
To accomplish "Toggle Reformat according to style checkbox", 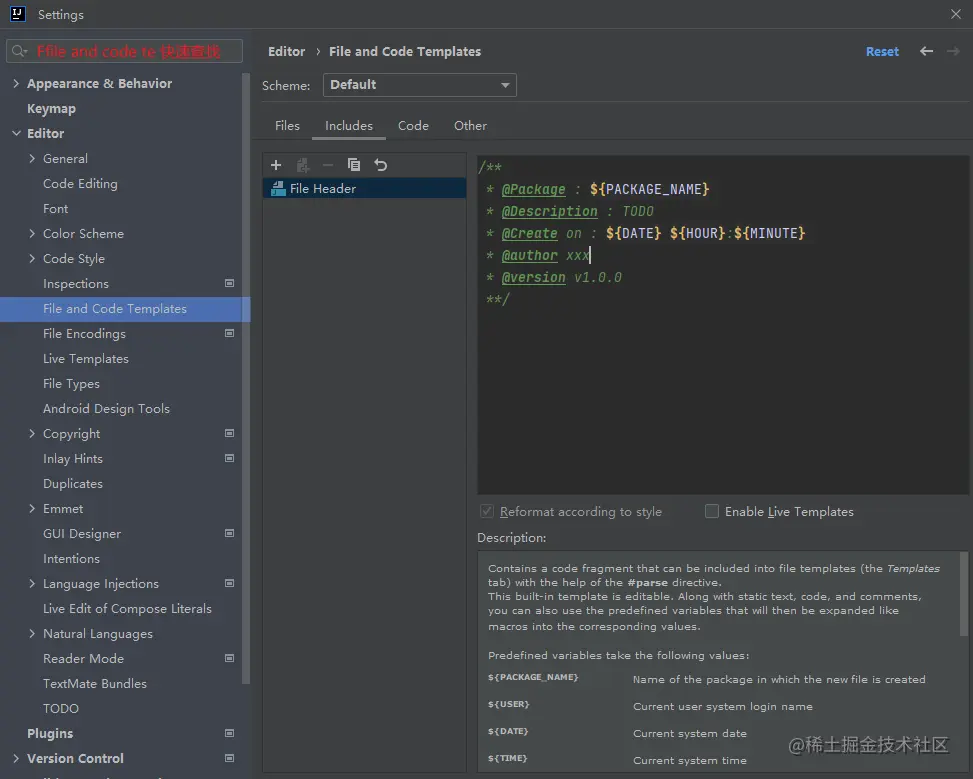I will click(487, 511).
